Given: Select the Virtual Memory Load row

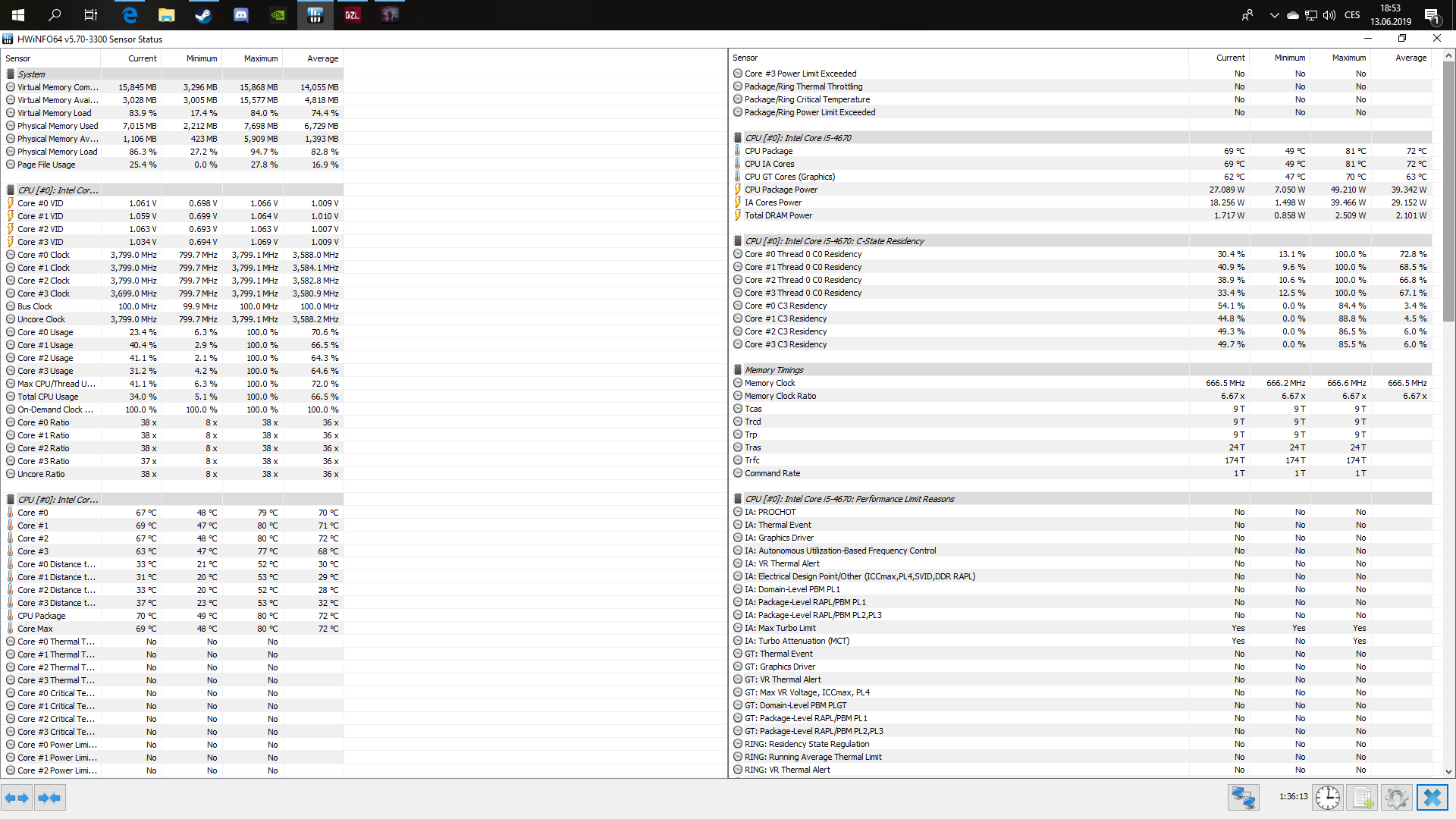Looking at the screenshot, I should pyautogui.click(x=54, y=113).
